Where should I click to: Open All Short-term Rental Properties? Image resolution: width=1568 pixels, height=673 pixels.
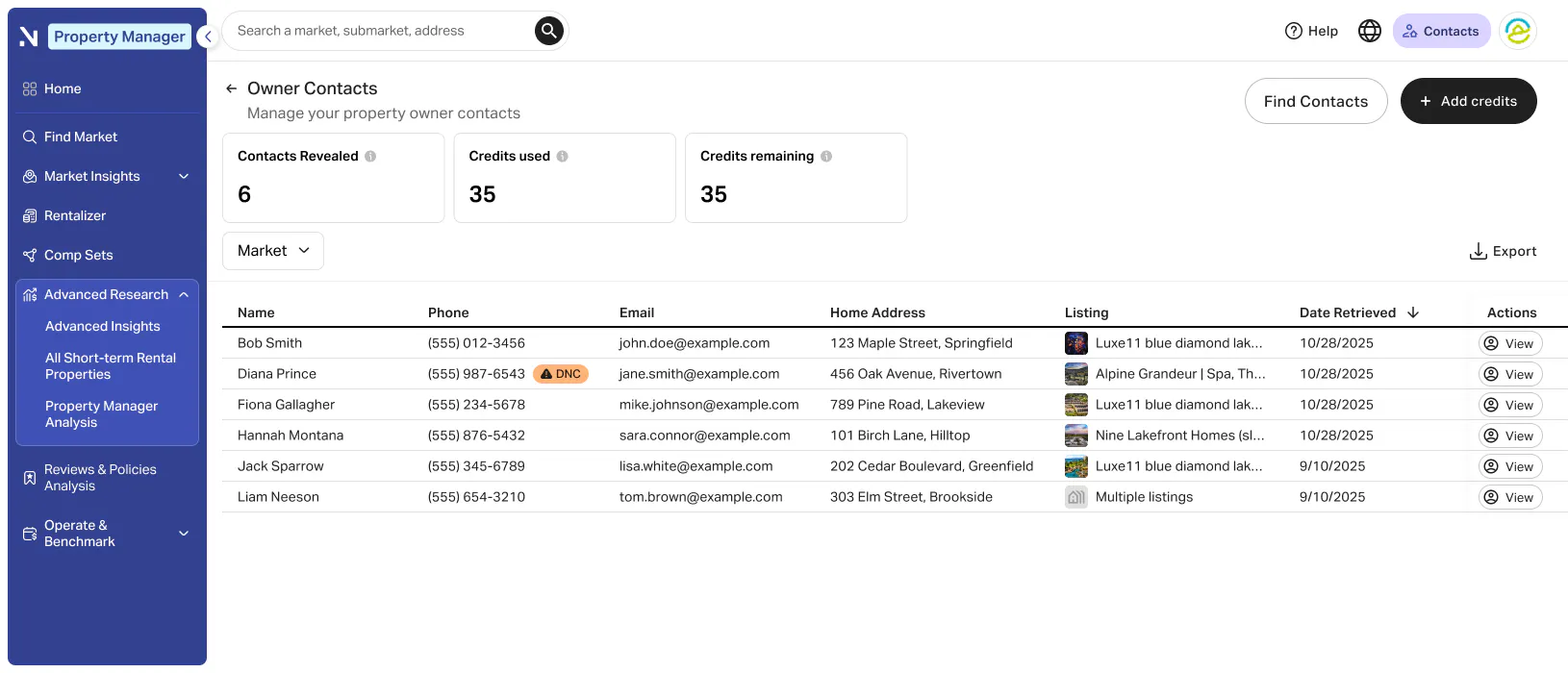(111, 366)
